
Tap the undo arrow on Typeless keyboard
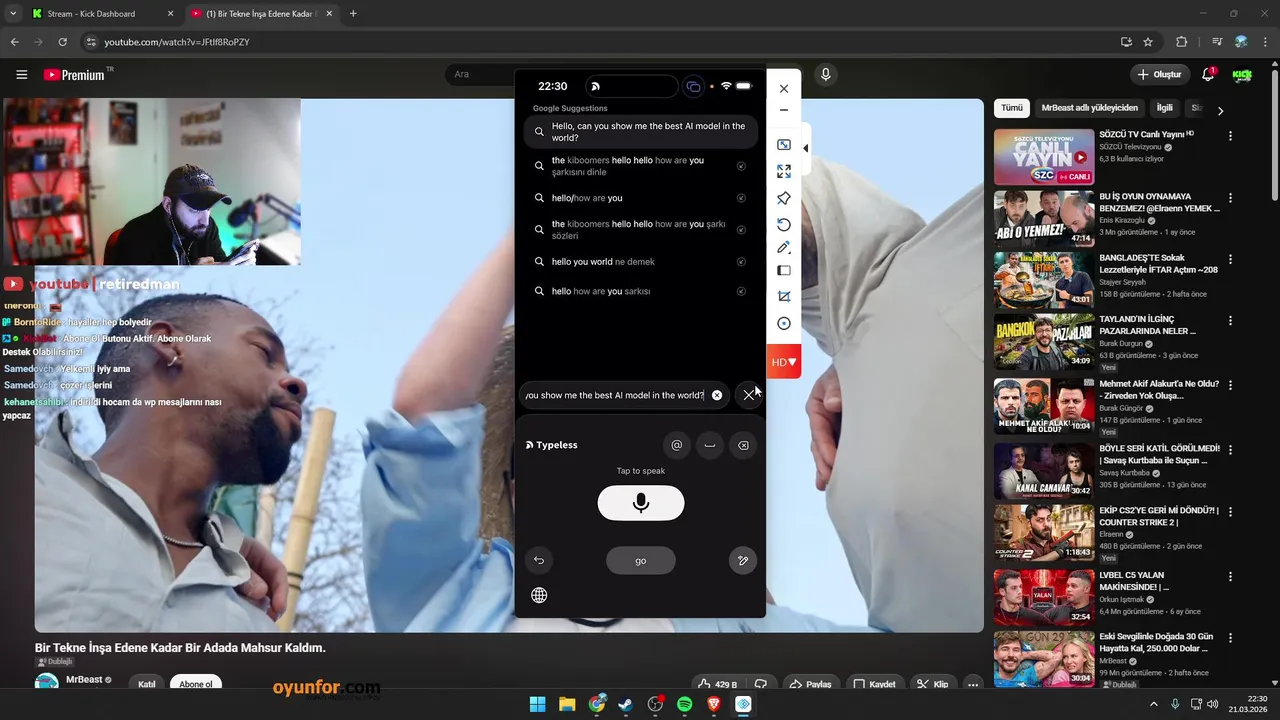click(539, 560)
